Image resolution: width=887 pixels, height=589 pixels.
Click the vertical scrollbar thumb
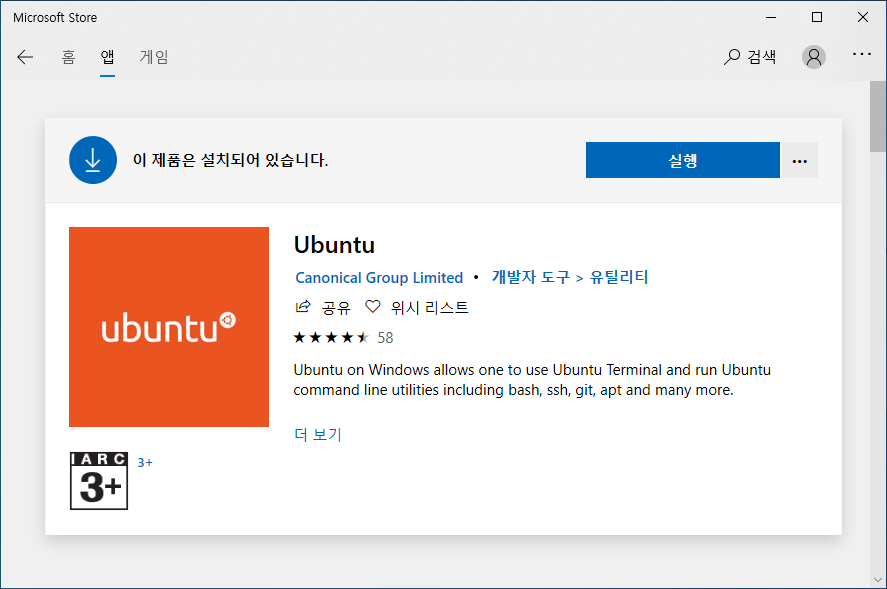click(877, 117)
